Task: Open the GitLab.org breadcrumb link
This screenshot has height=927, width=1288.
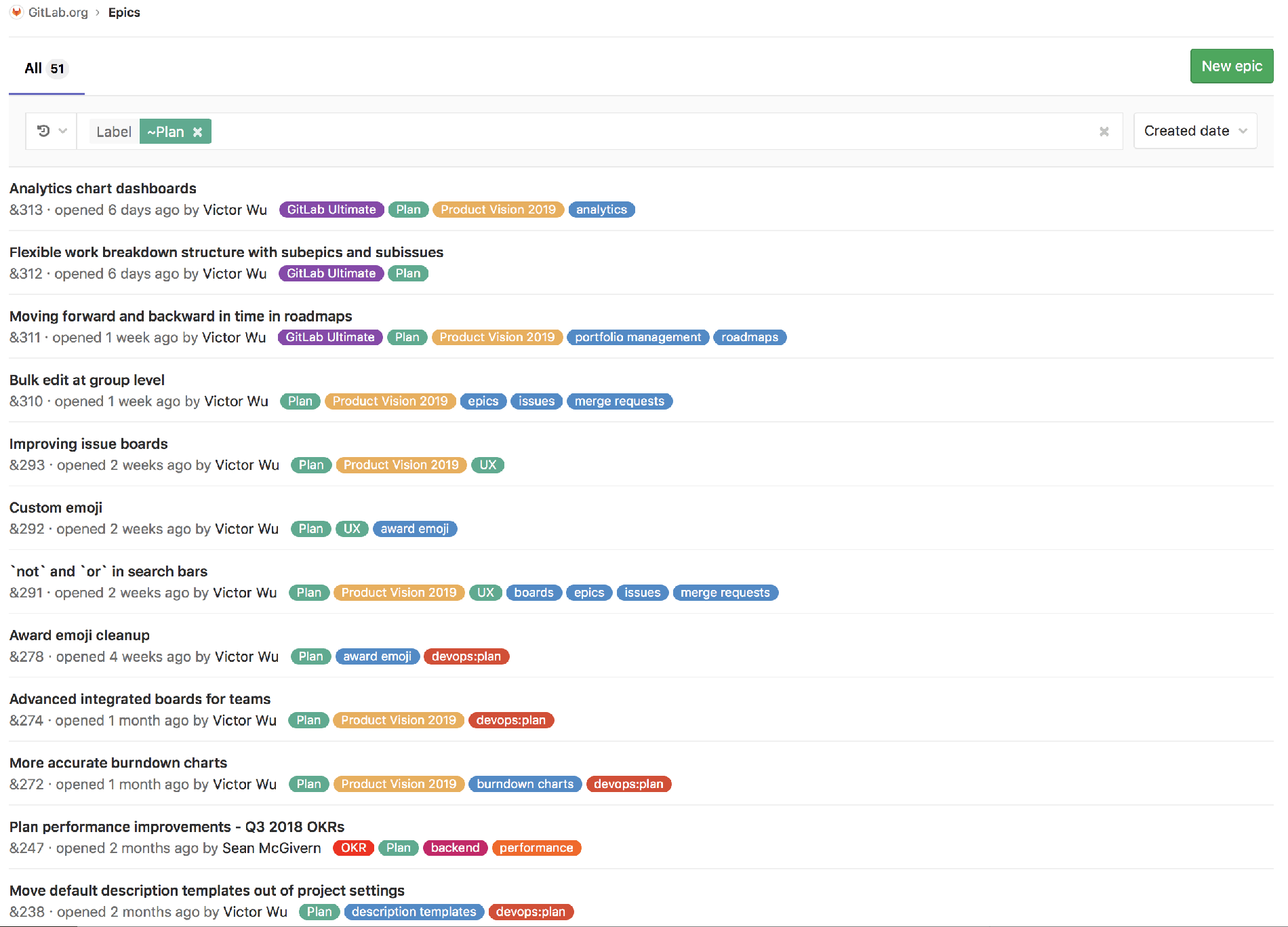Action: (x=58, y=12)
